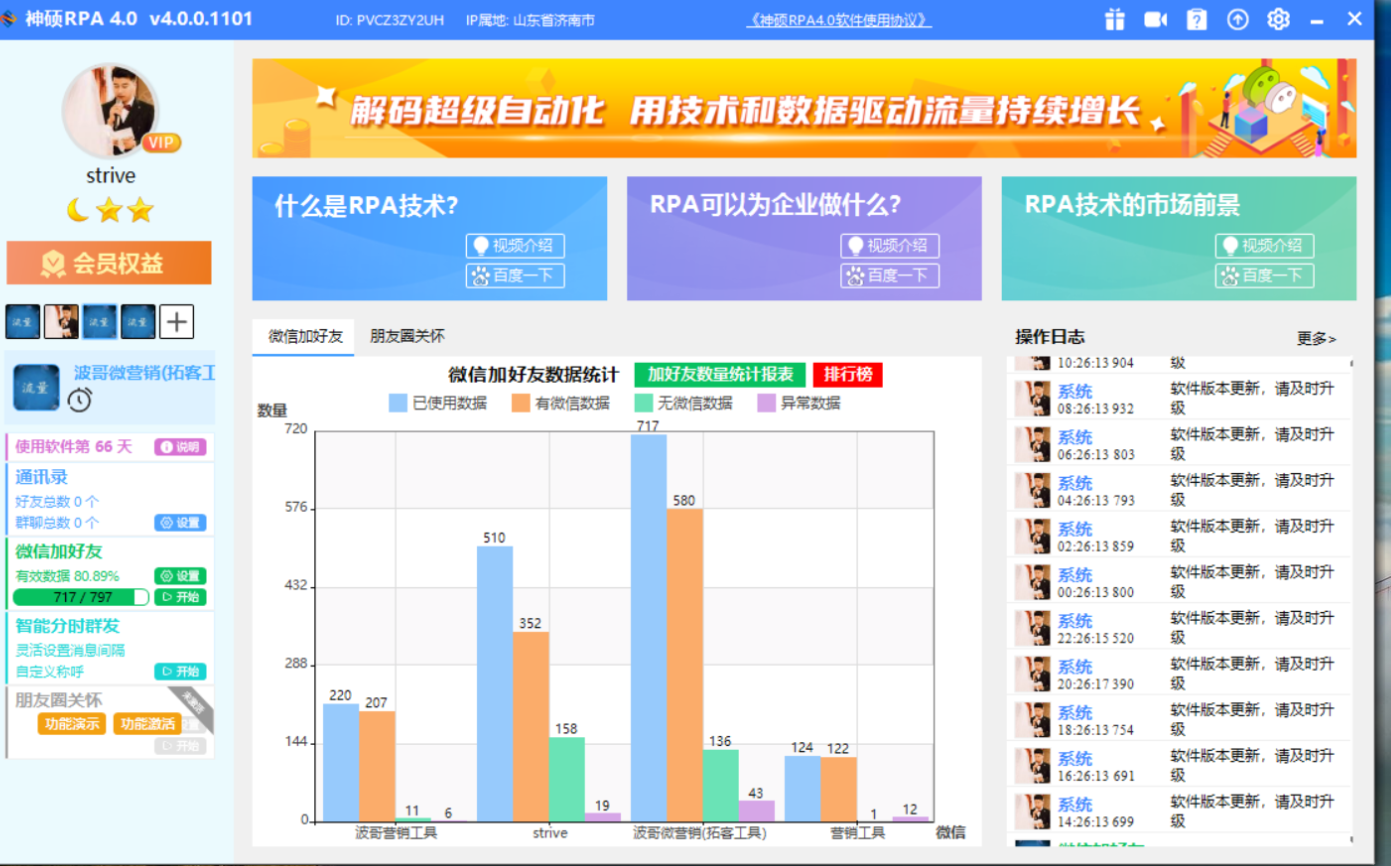
Task: Open 通讯录 设置 settings button
Action: tap(180, 523)
